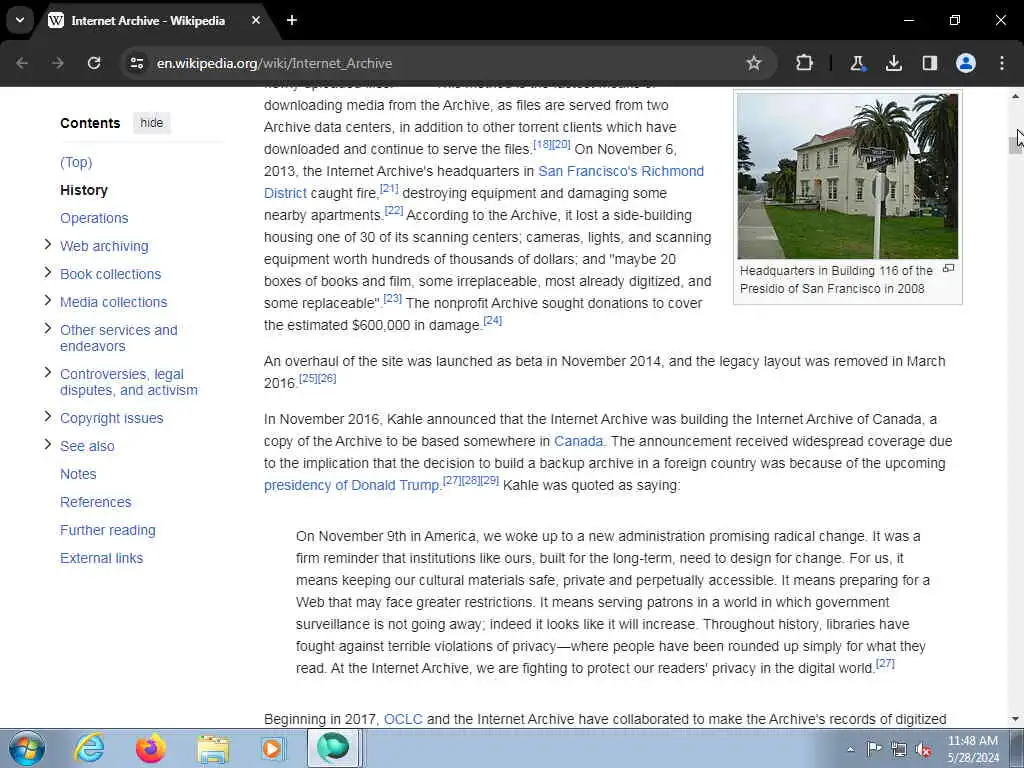
Task: Expand Copyright issues subsection chevron
Action: [x=47, y=416]
